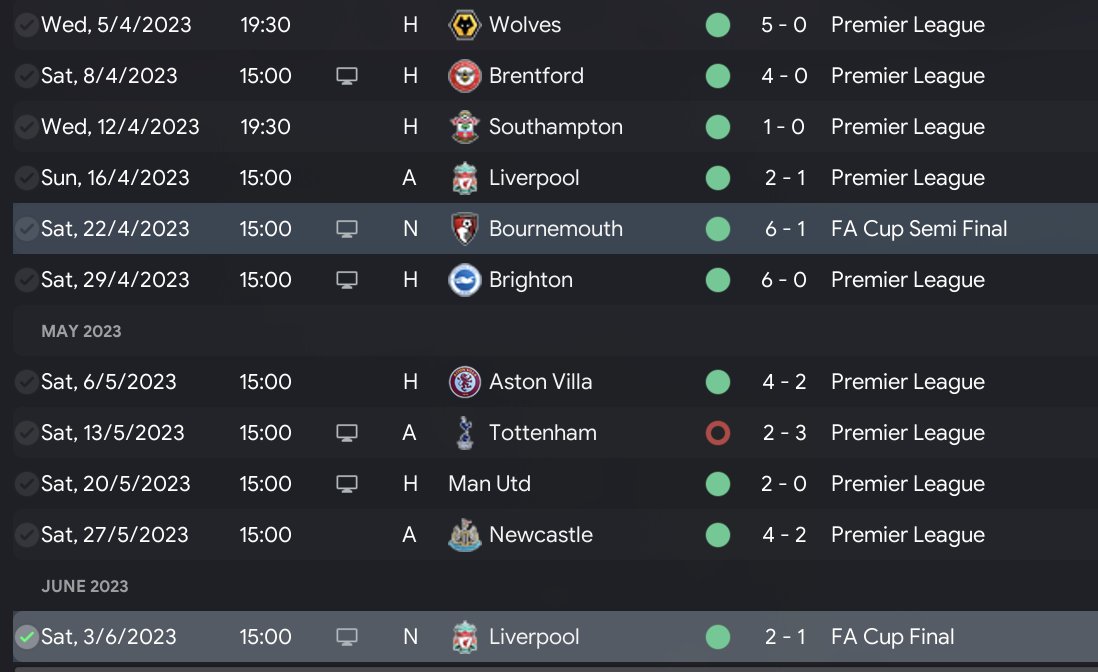Toggle the green checkmark on FA Cup Final

(27, 637)
